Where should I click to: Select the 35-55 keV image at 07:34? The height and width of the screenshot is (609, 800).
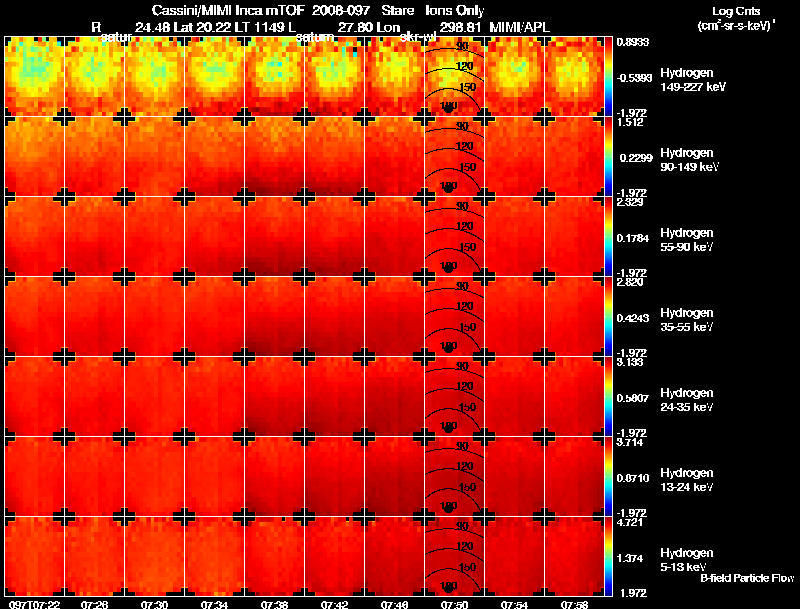click(x=214, y=317)
